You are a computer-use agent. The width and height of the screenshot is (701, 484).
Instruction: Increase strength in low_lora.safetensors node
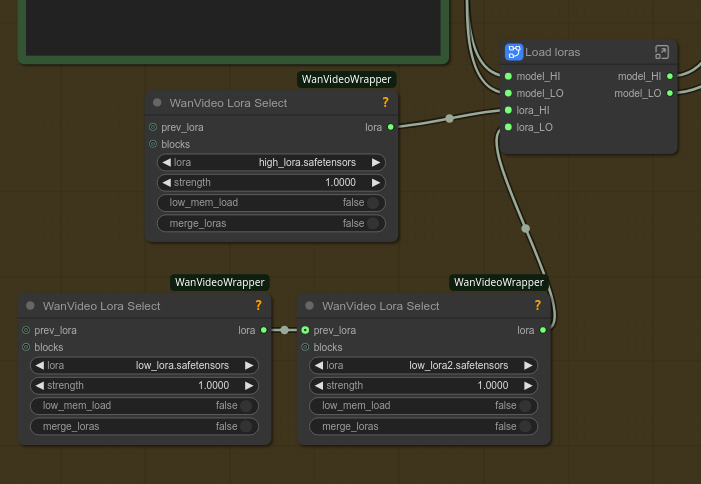[249, 385]
